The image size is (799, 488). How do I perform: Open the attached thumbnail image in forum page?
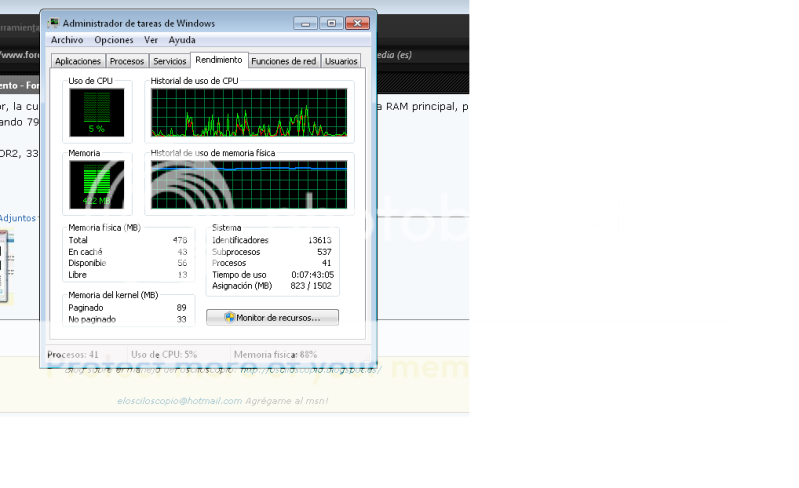coord(6,266)
